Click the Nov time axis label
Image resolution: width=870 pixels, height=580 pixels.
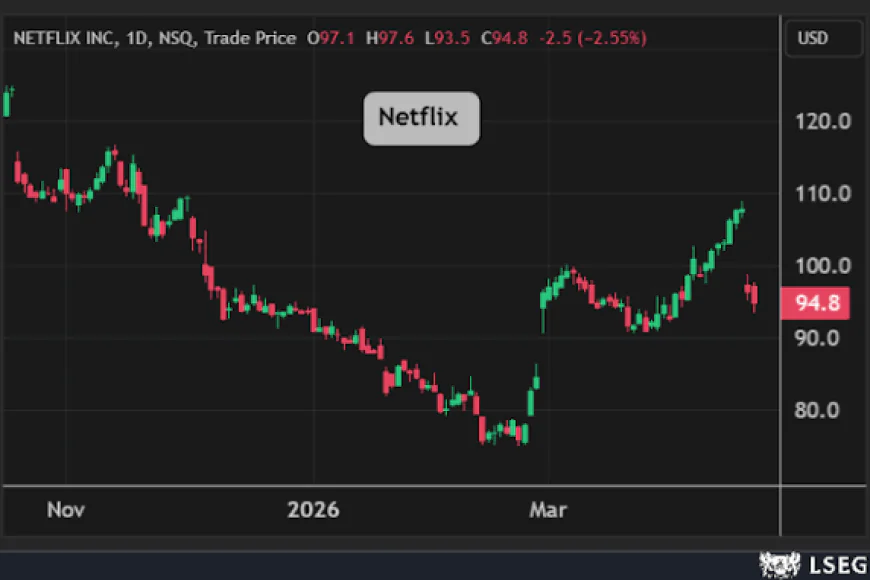tap(65, 510)
